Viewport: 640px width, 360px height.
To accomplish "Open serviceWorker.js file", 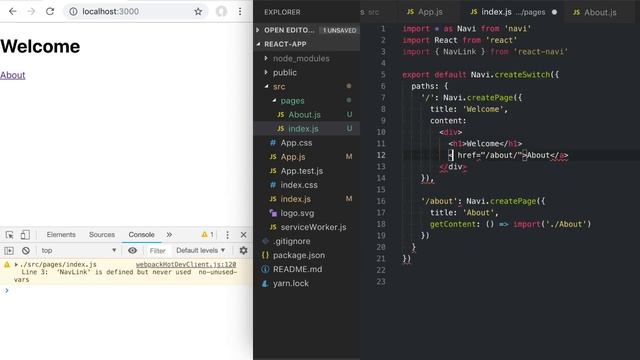I will 313,227.
